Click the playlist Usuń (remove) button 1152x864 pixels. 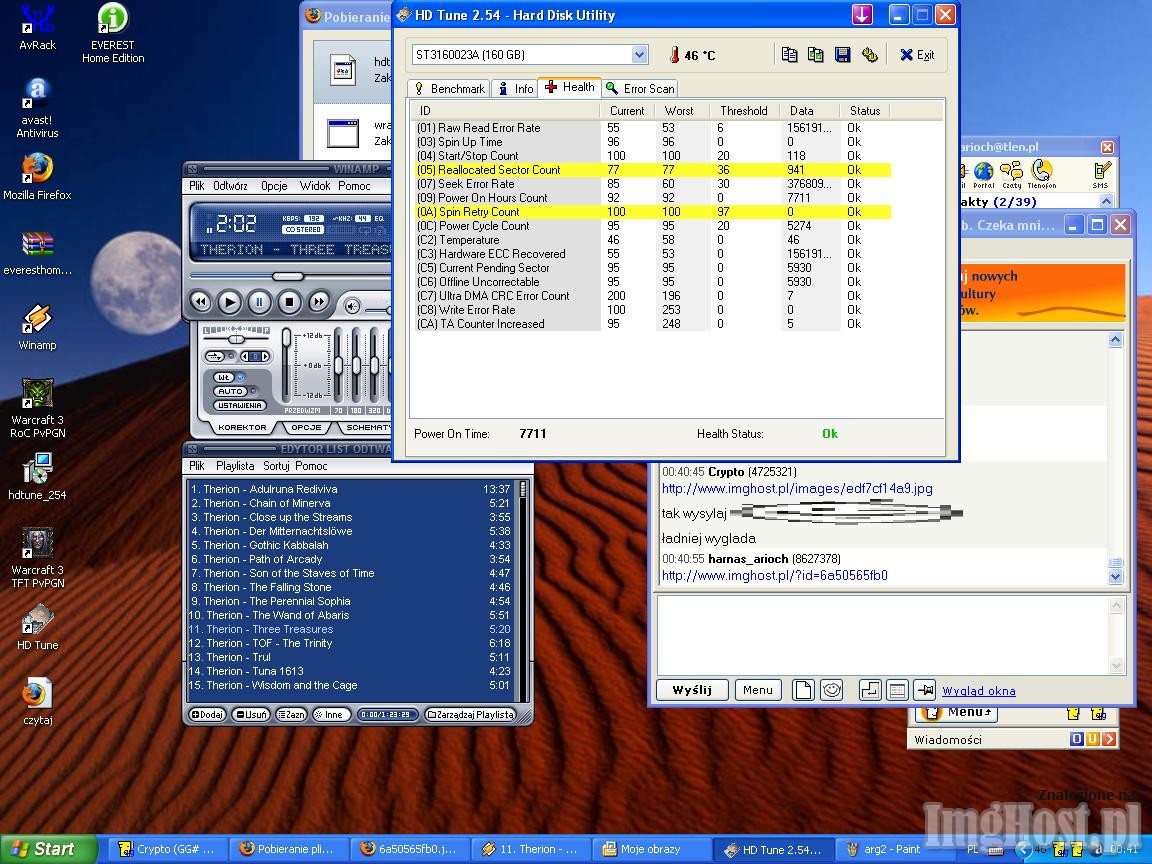[251, 714]
